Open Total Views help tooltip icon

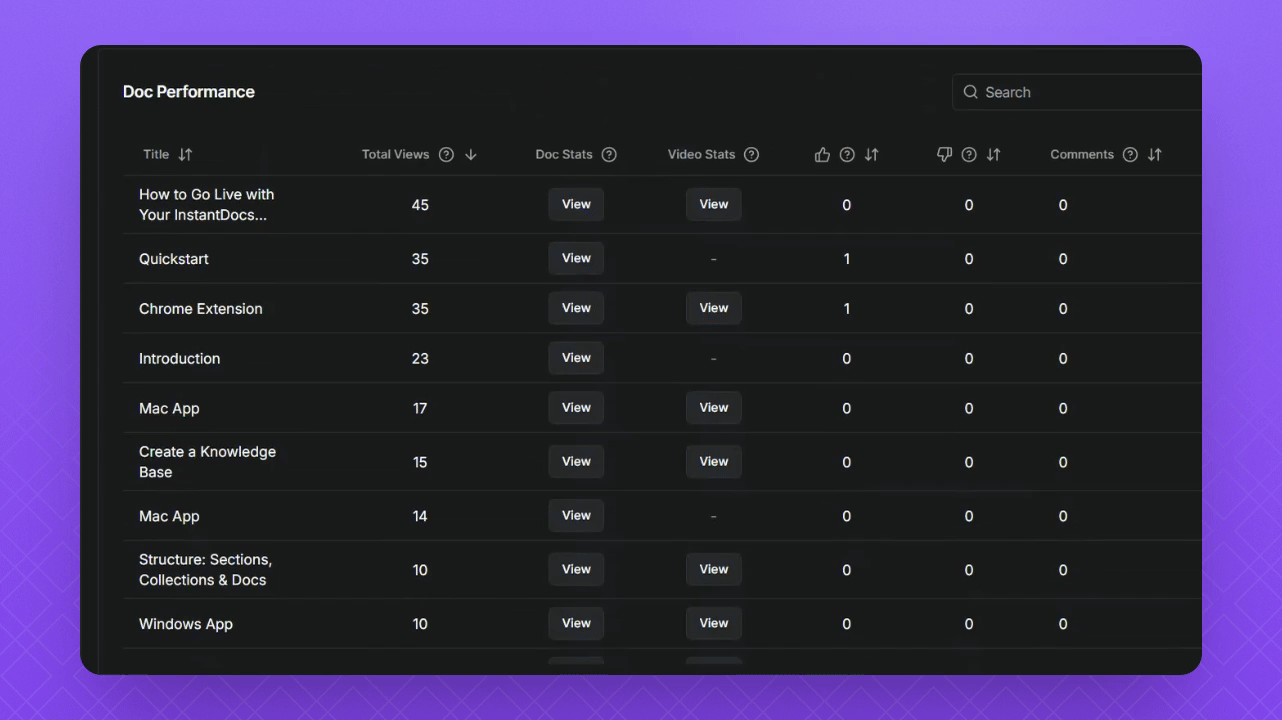click(x=447, y=154)
